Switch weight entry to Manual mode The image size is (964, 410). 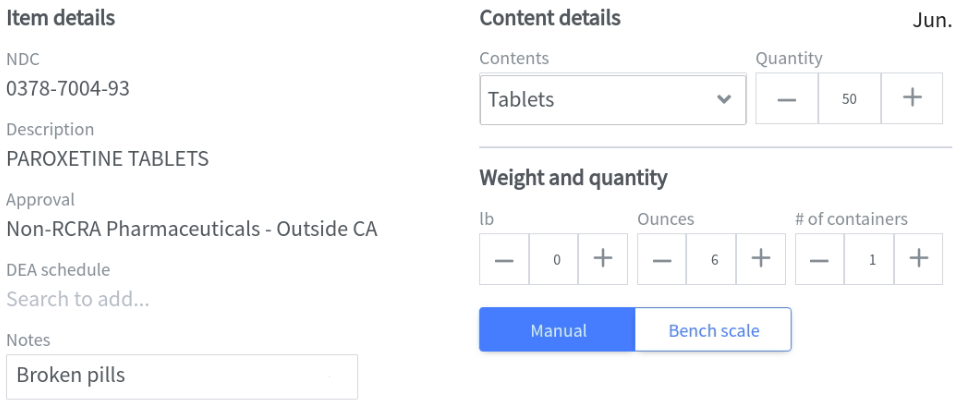[x=558, y=330]
